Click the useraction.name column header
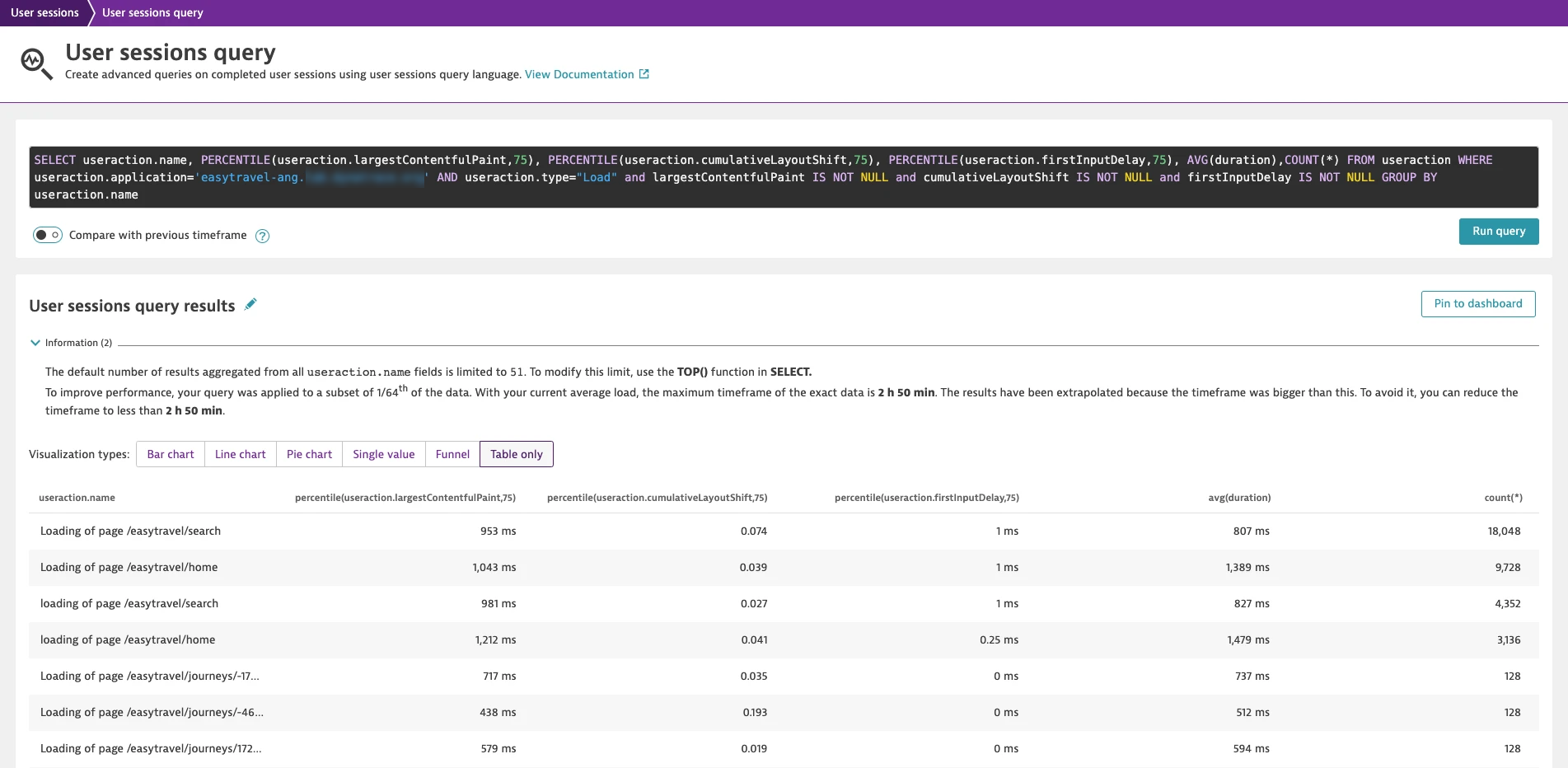Screen dimensions: 1568x768 coord(77,498)
